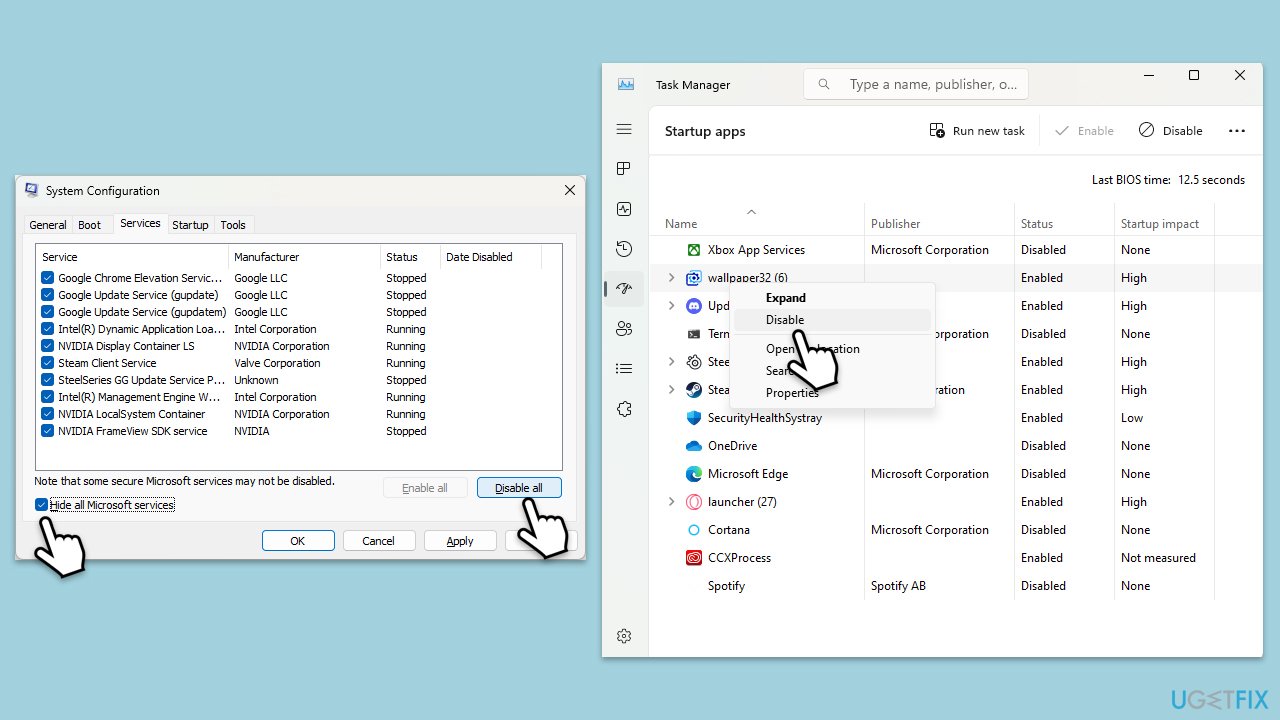
Task: Click Disable button in Task Manager toolbar
Action: click(x=1171, y=131)
